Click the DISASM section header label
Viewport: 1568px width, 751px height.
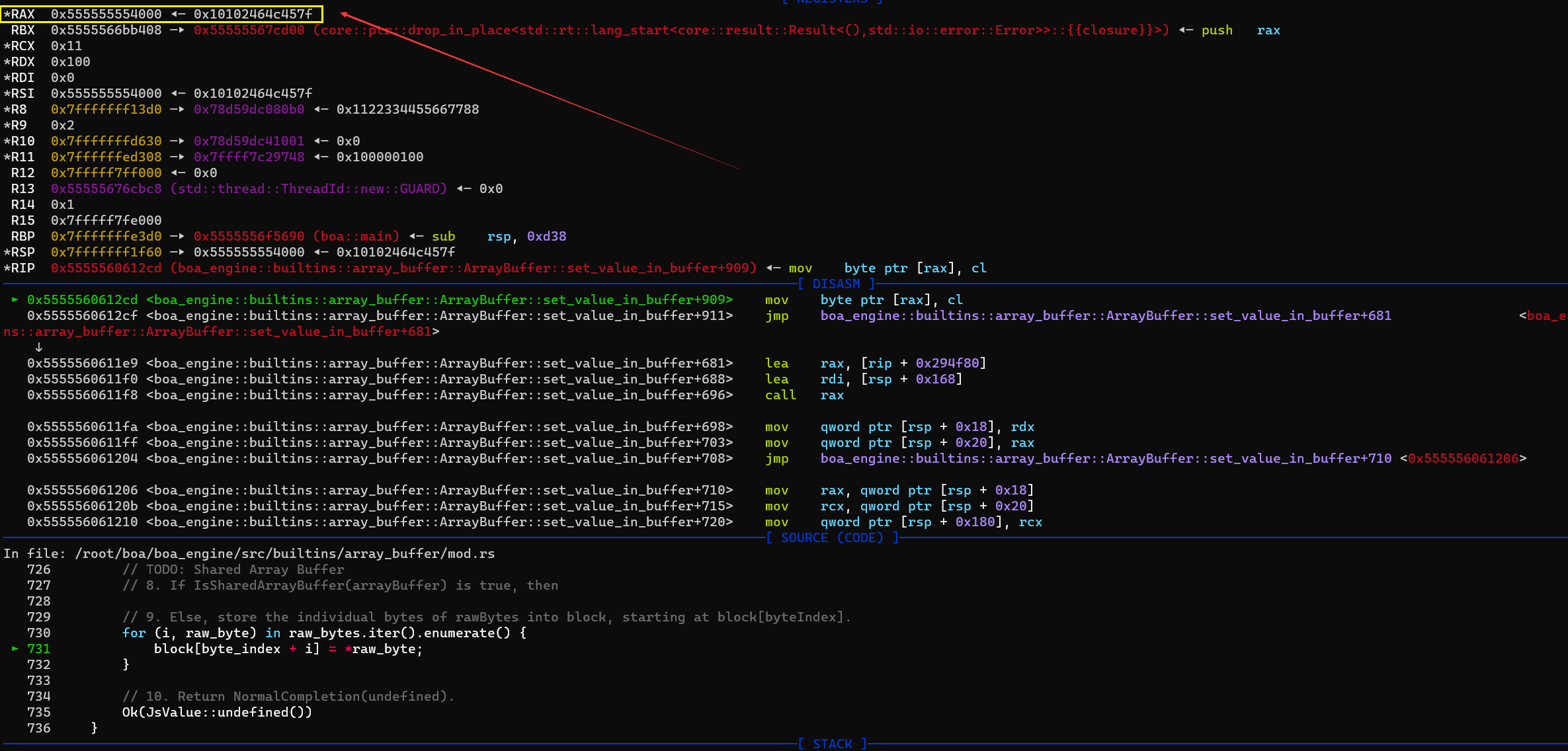pyautogui.click(x=836, y=284)
